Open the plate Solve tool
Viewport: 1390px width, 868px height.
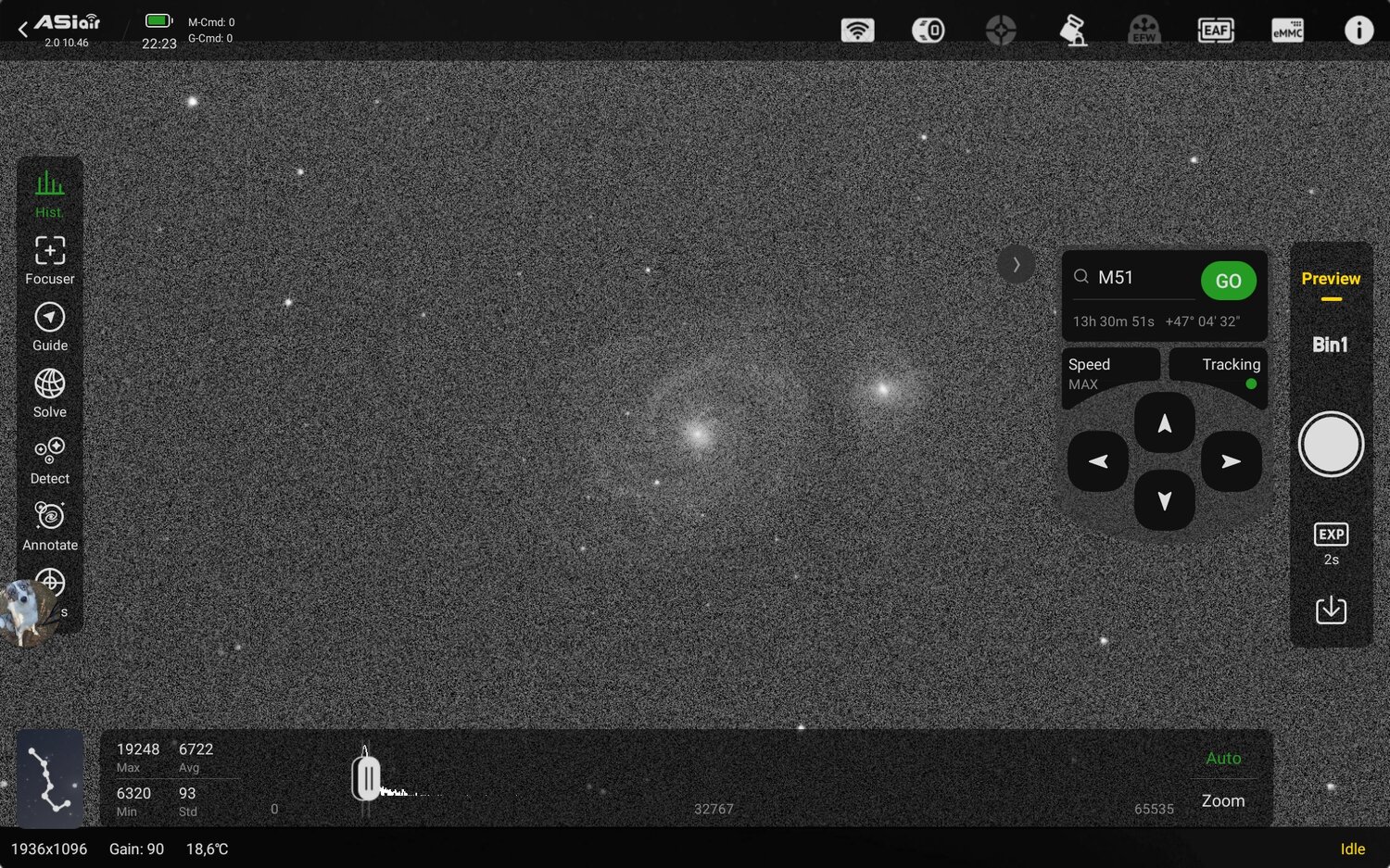click(49, 393)
